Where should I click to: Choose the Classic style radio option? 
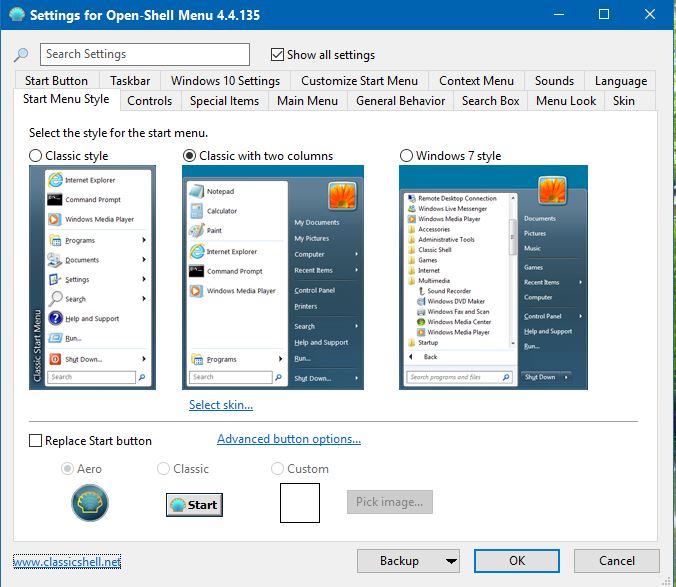pyautogui.click(x=37, y=156)
